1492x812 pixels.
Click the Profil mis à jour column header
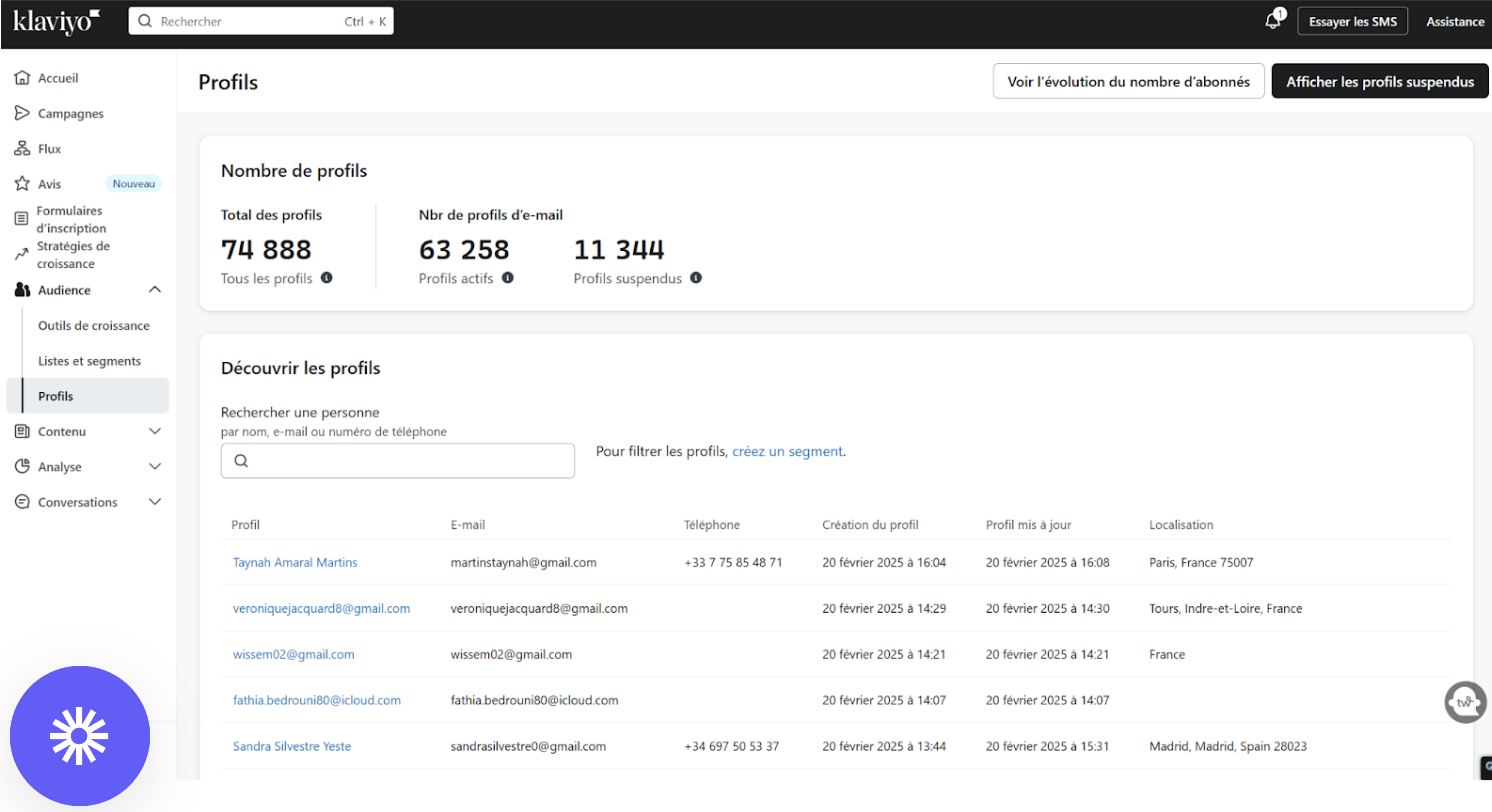[1029, 524]
